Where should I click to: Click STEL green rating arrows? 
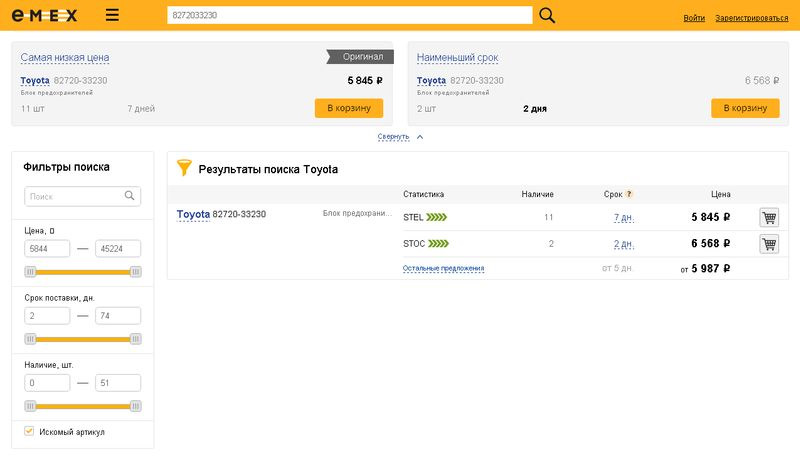click(437, 217)
